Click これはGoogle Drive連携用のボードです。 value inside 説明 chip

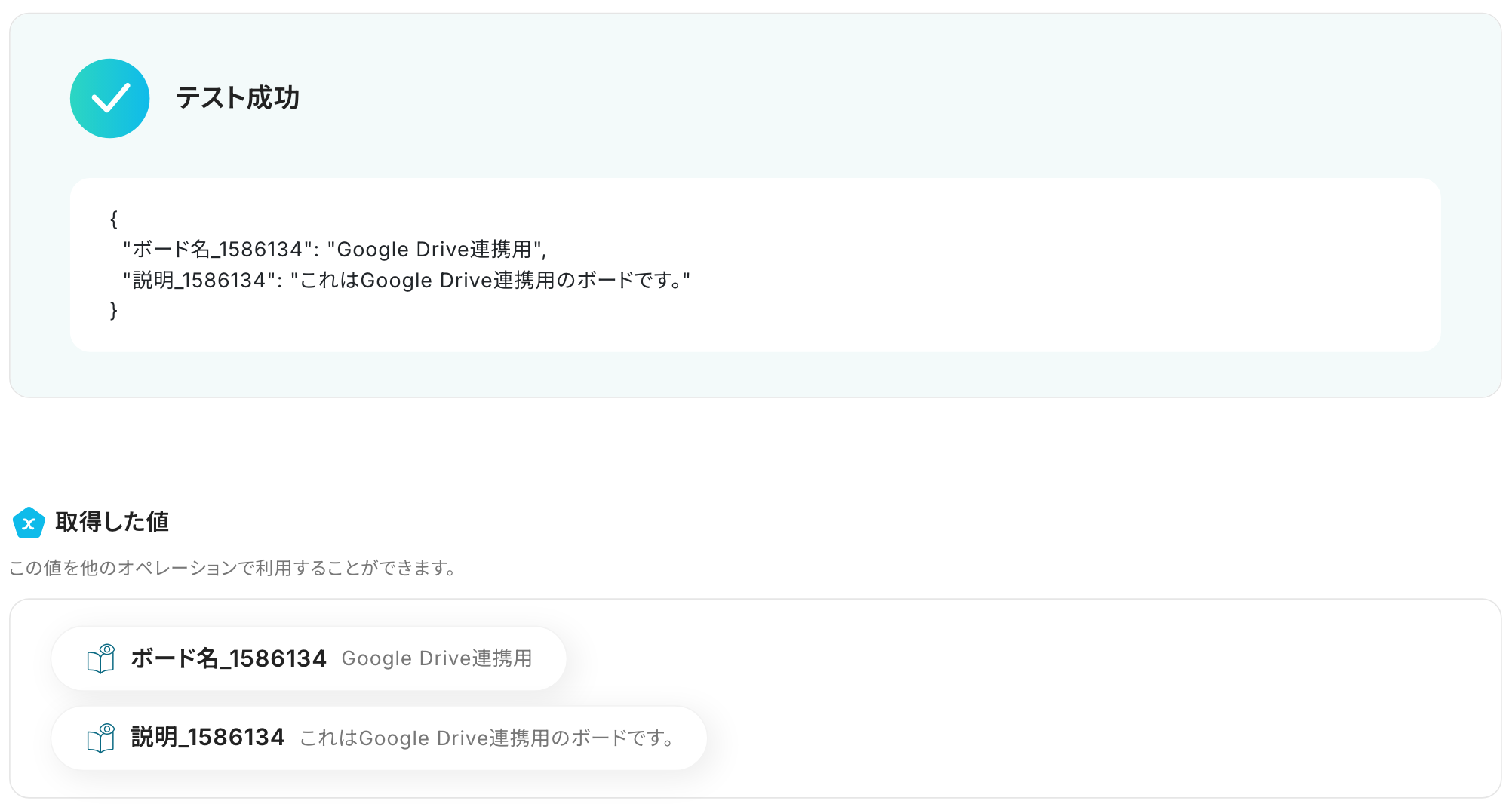point(487,738)
